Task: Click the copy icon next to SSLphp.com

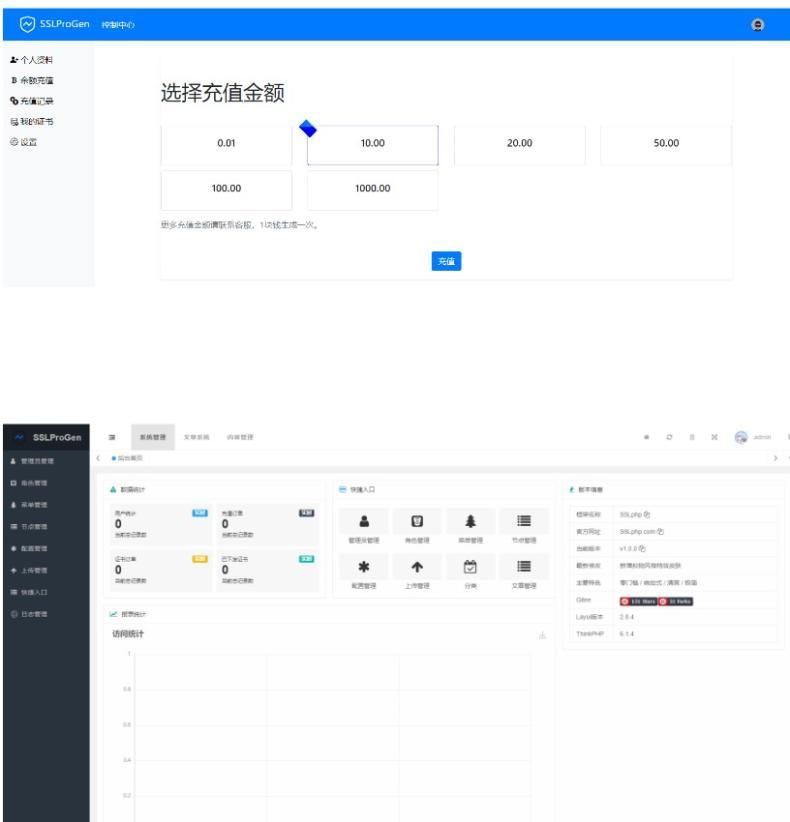Action: 661,532
